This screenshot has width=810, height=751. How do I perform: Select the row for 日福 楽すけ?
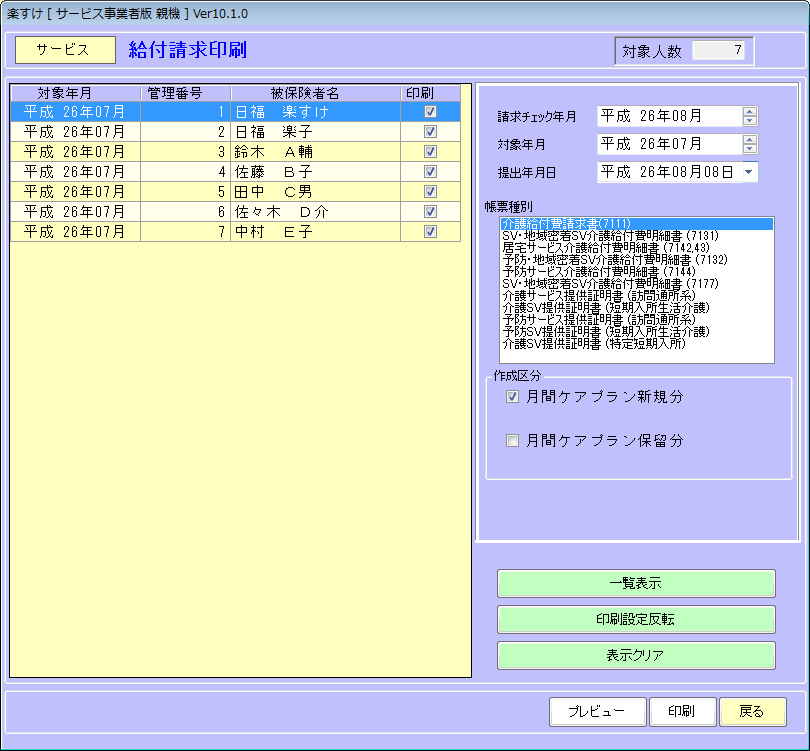click(236, 112)
